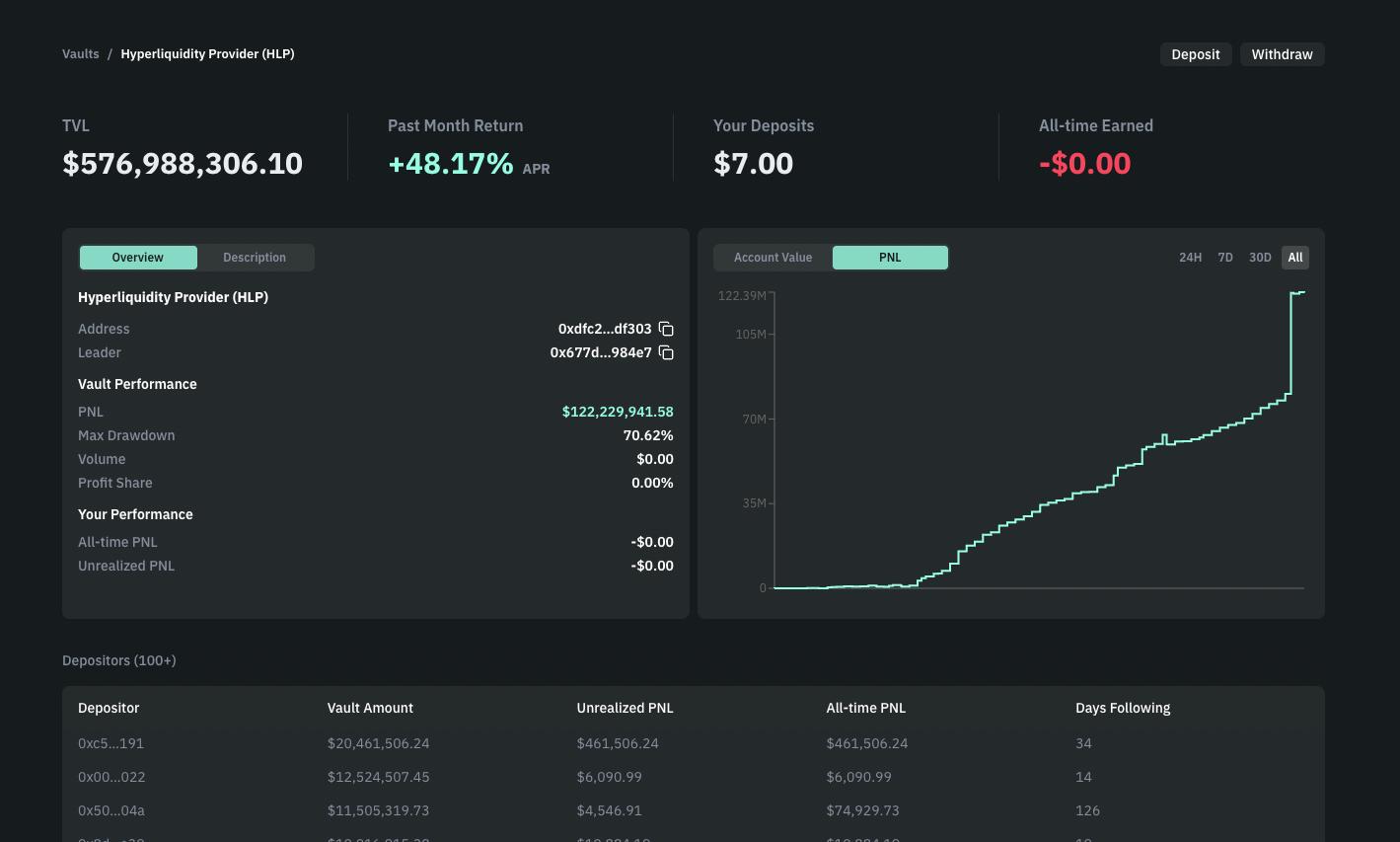Click all-time PNL $74,929.73
Viewport: 1400px width, 842px height.
coord(863,810)
